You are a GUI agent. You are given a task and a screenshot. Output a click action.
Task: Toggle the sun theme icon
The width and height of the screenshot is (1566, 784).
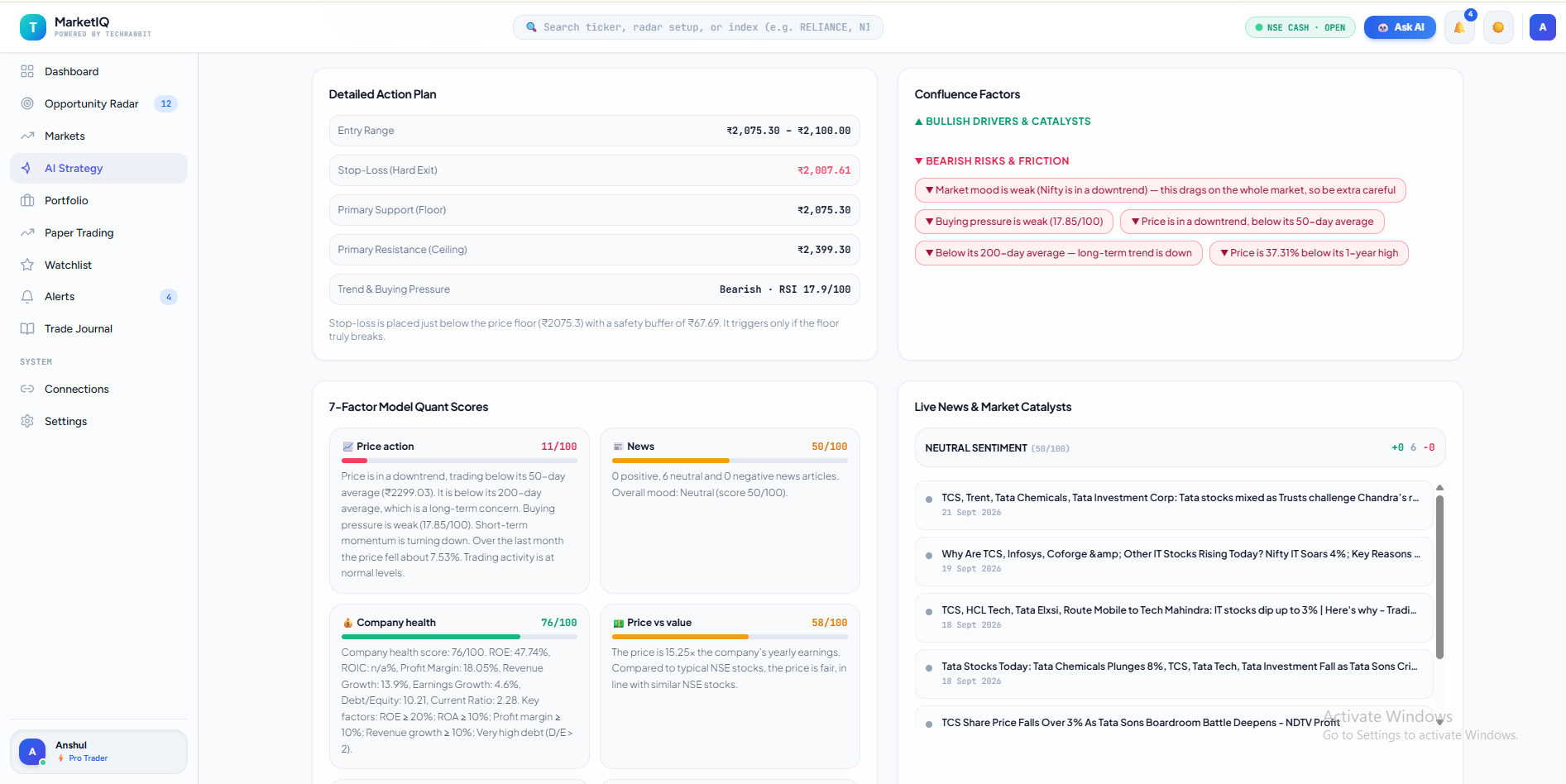[1498, 27]
